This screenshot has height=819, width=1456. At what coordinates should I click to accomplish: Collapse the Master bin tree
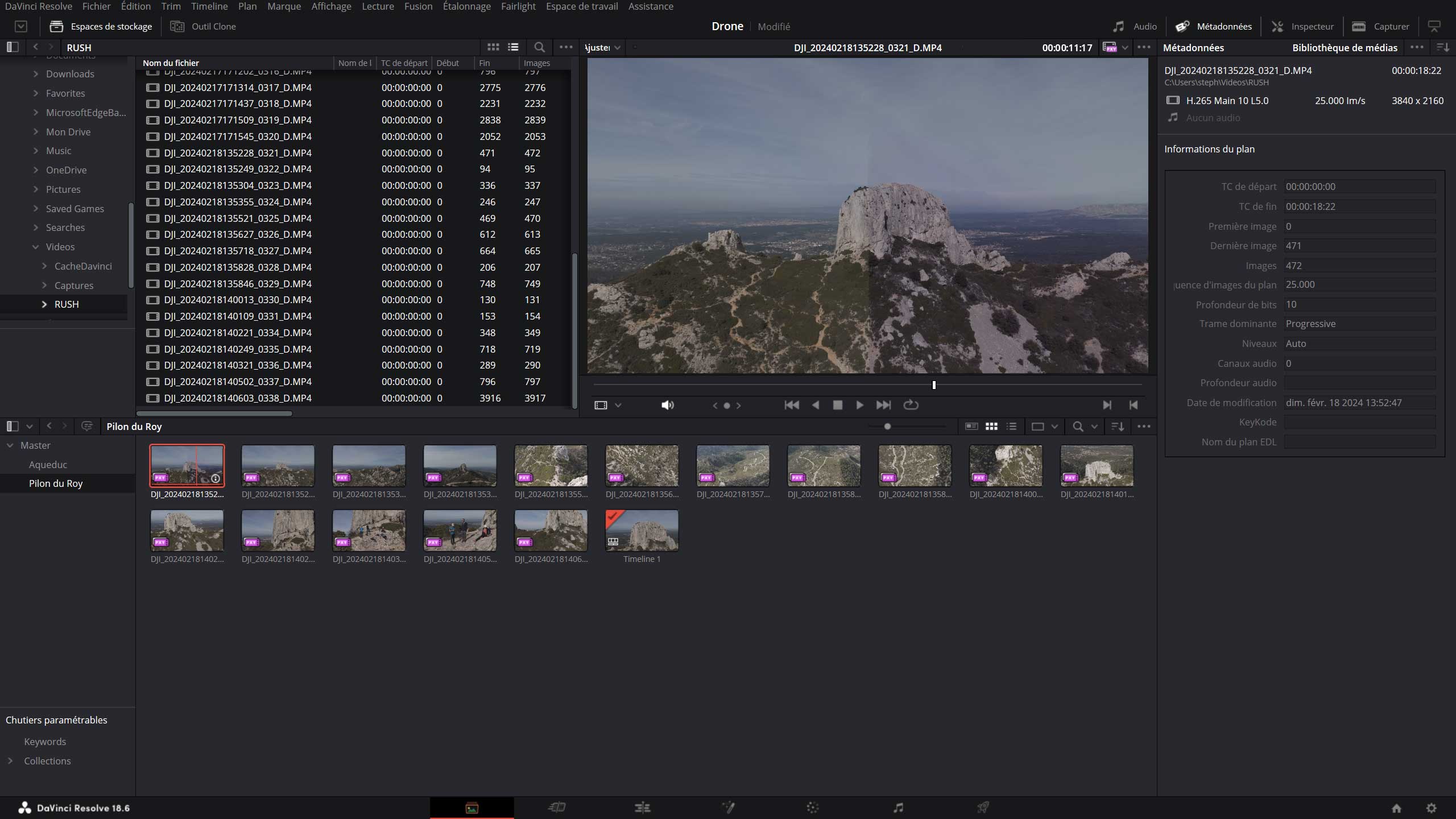click(x=10, y=445)
